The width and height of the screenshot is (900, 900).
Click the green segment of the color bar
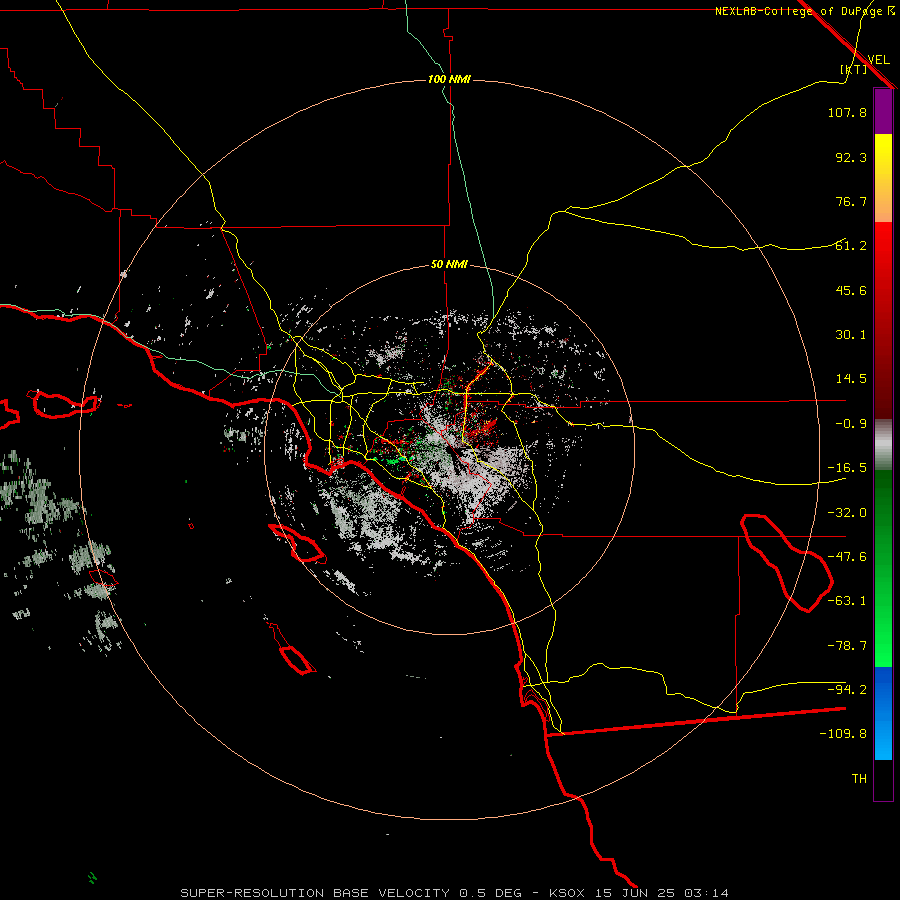tap(883, 568)
